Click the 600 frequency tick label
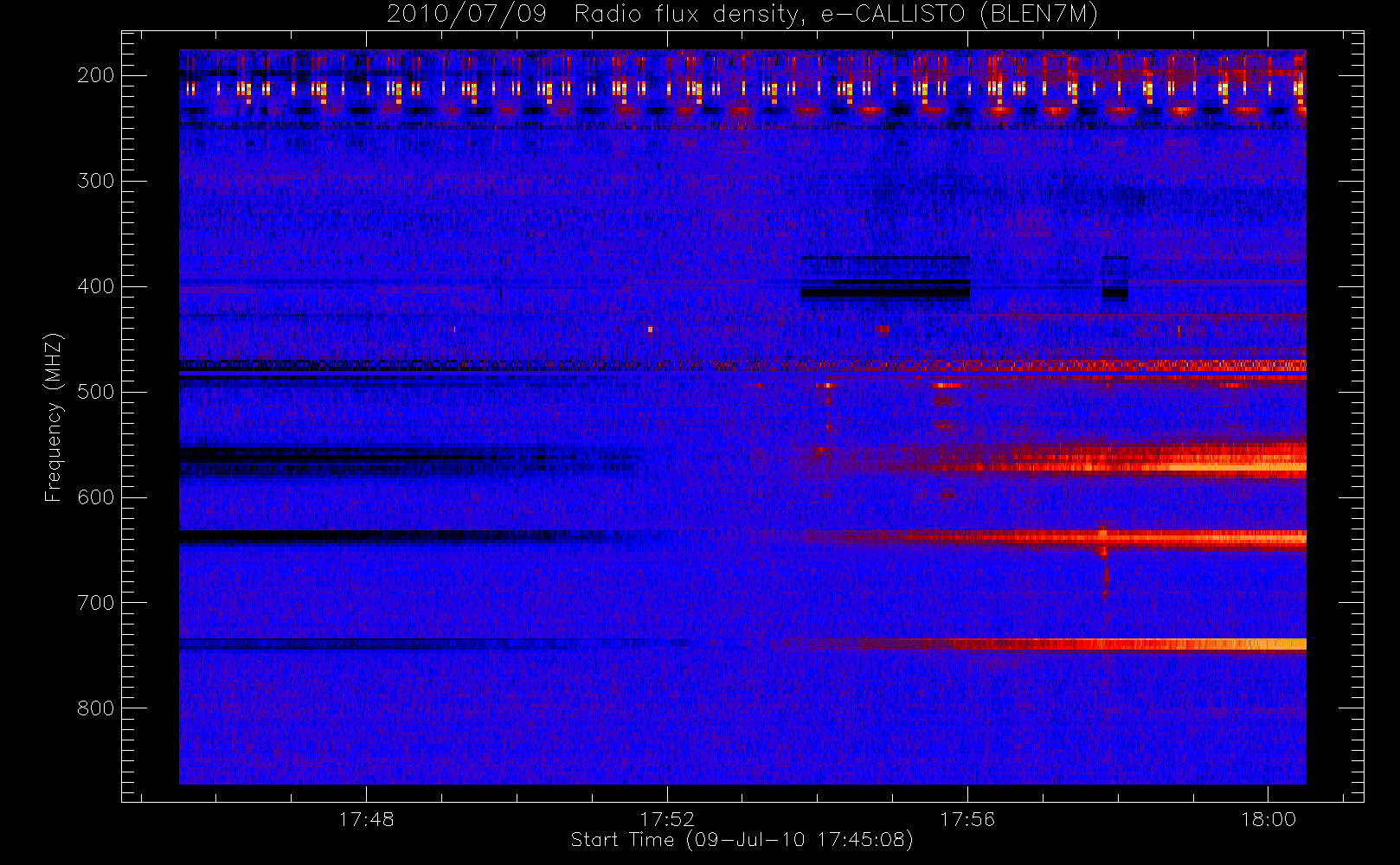 (95, 497)
